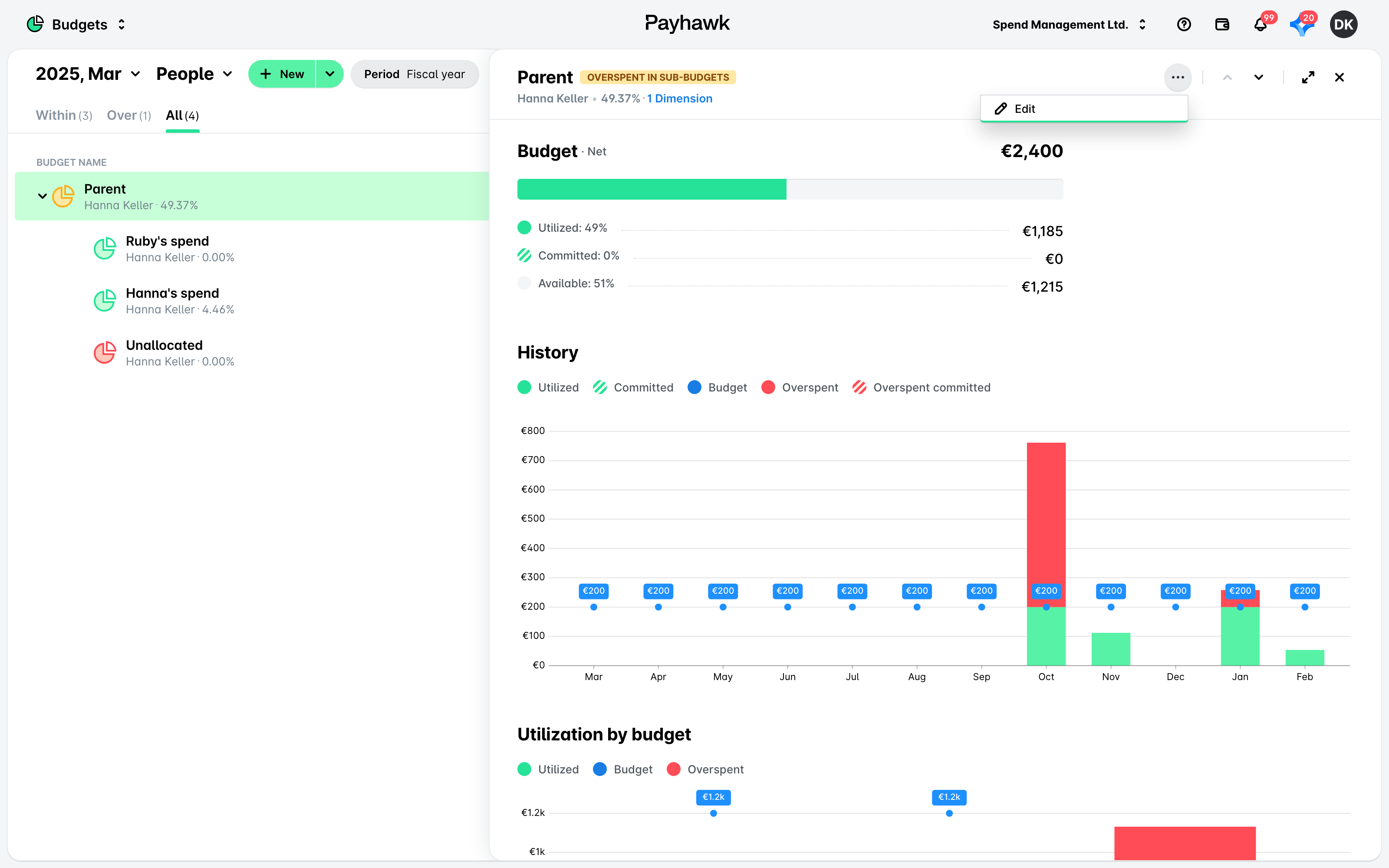This screenshot has height=868, width=1389.
Task: Open notifications bell with 99 badge
Action: (1261, 25)
